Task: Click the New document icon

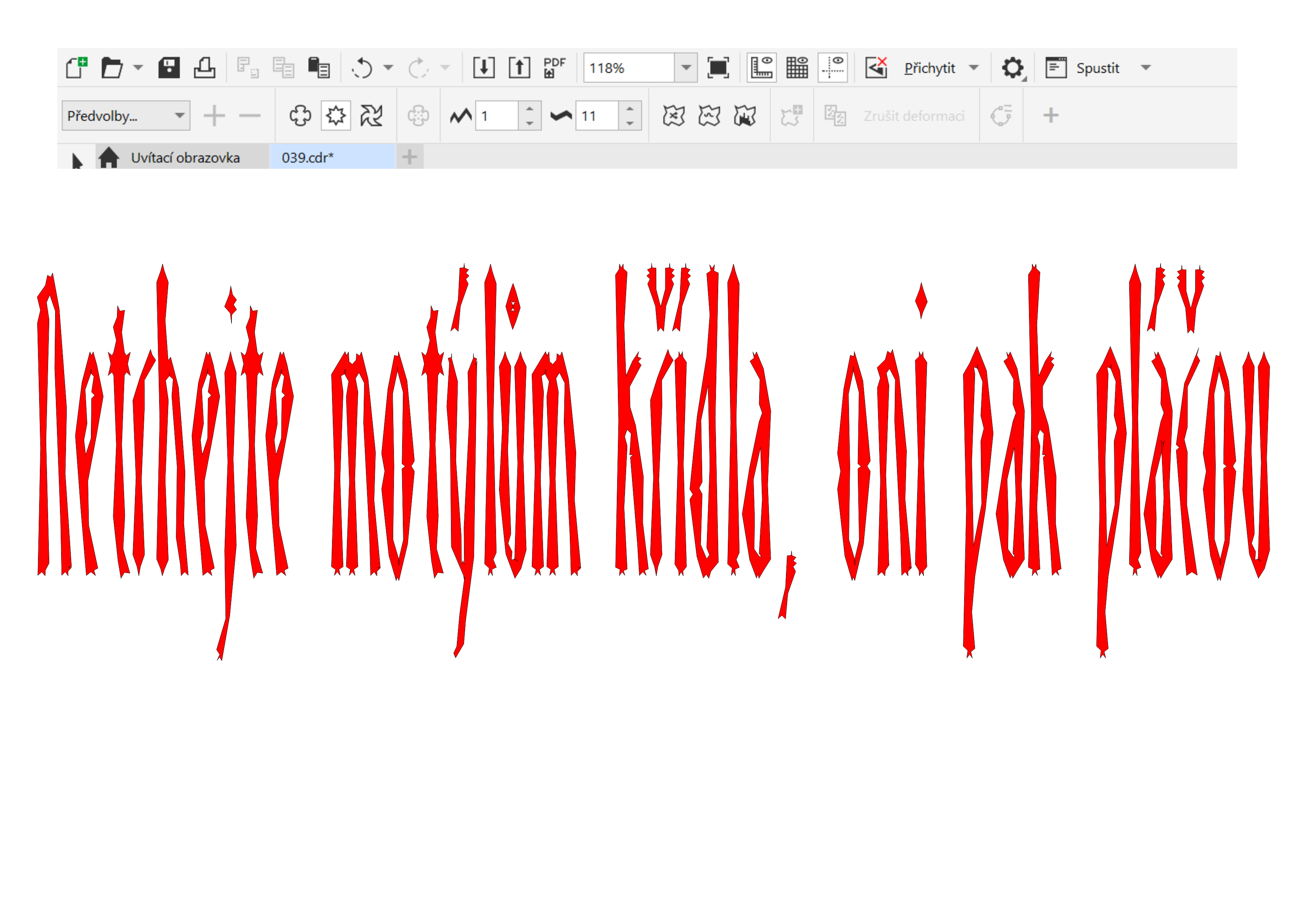Action: click(77, 68)
